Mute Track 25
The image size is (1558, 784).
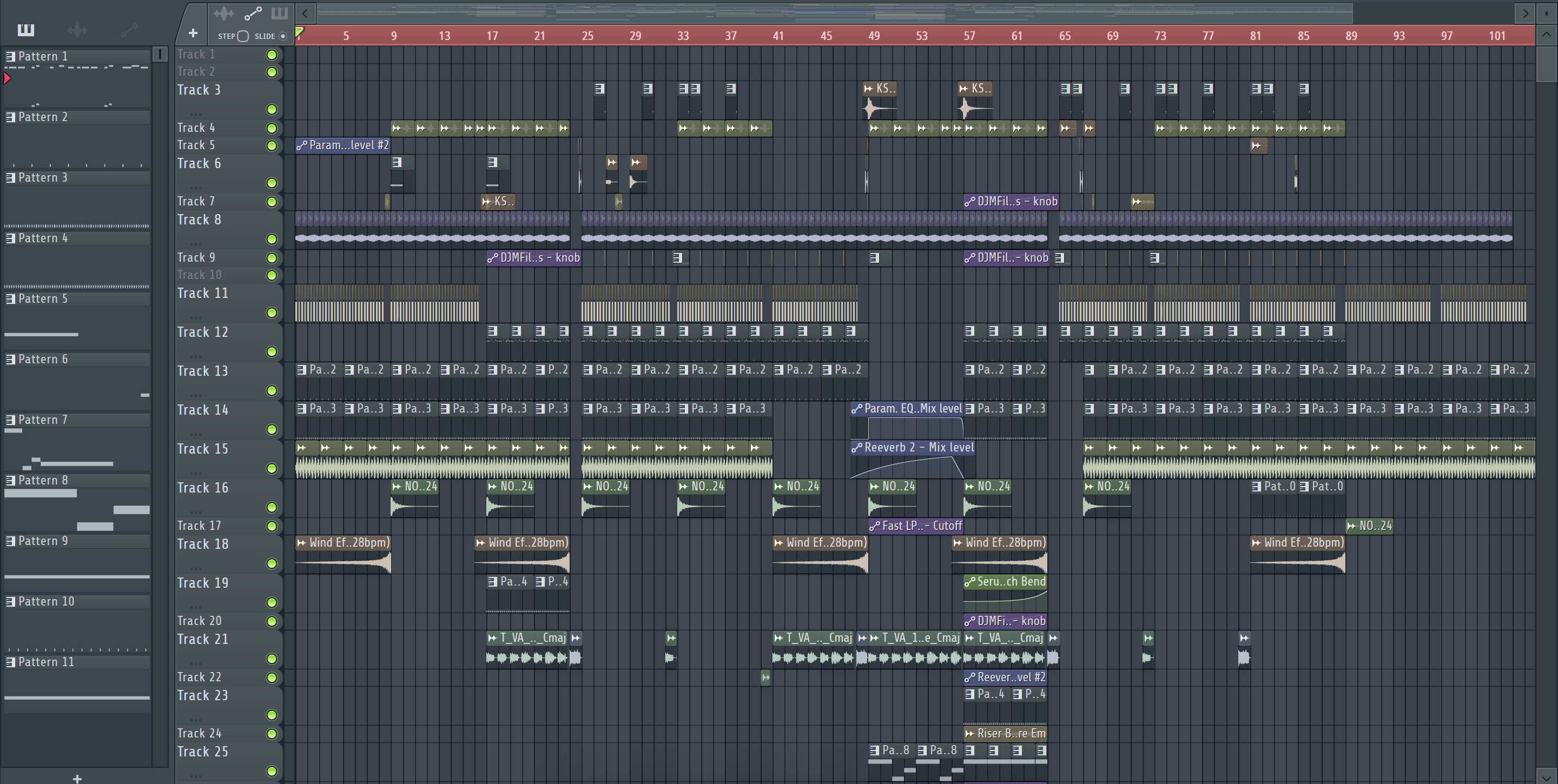[272, 772]
